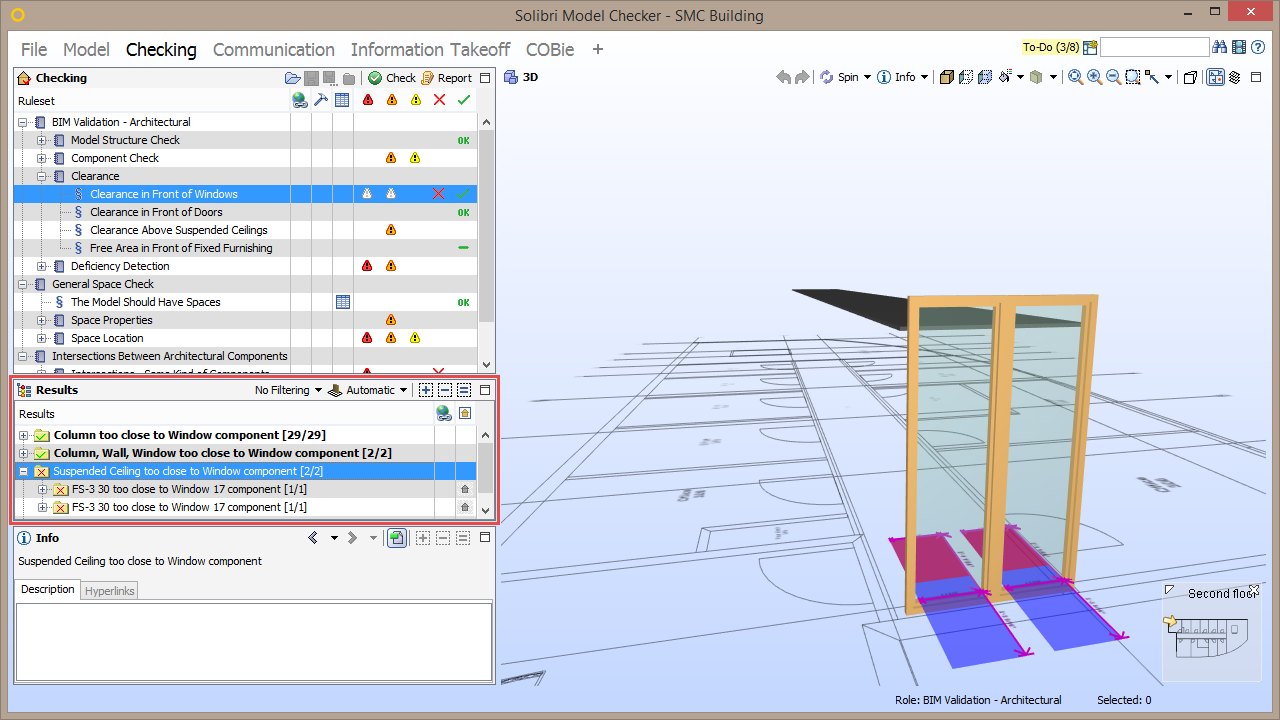This screenshot has width=1280, height=720.
Task: Toggle the yellow low severity filter
Action: click(x=415, y=100)
